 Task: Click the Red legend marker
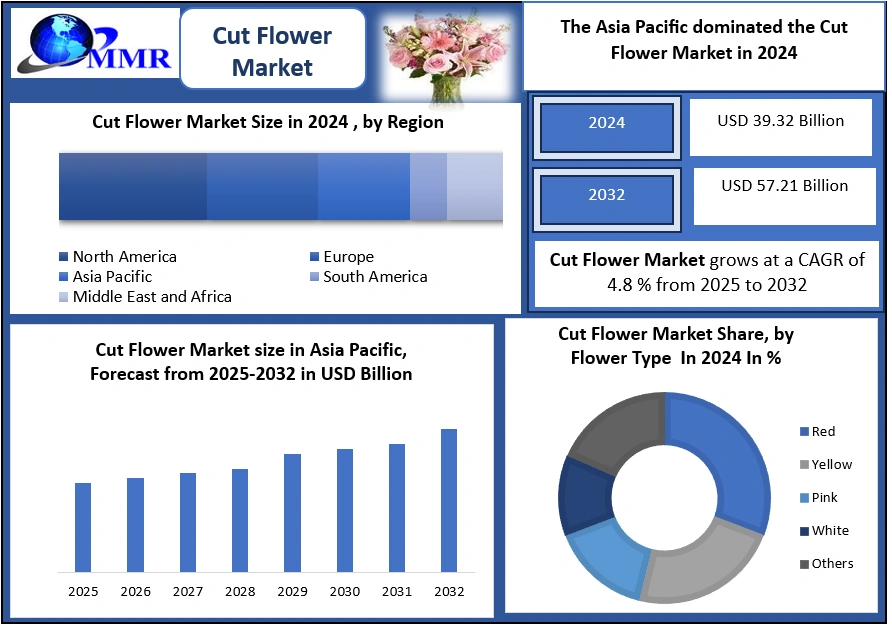pos(804,432)
